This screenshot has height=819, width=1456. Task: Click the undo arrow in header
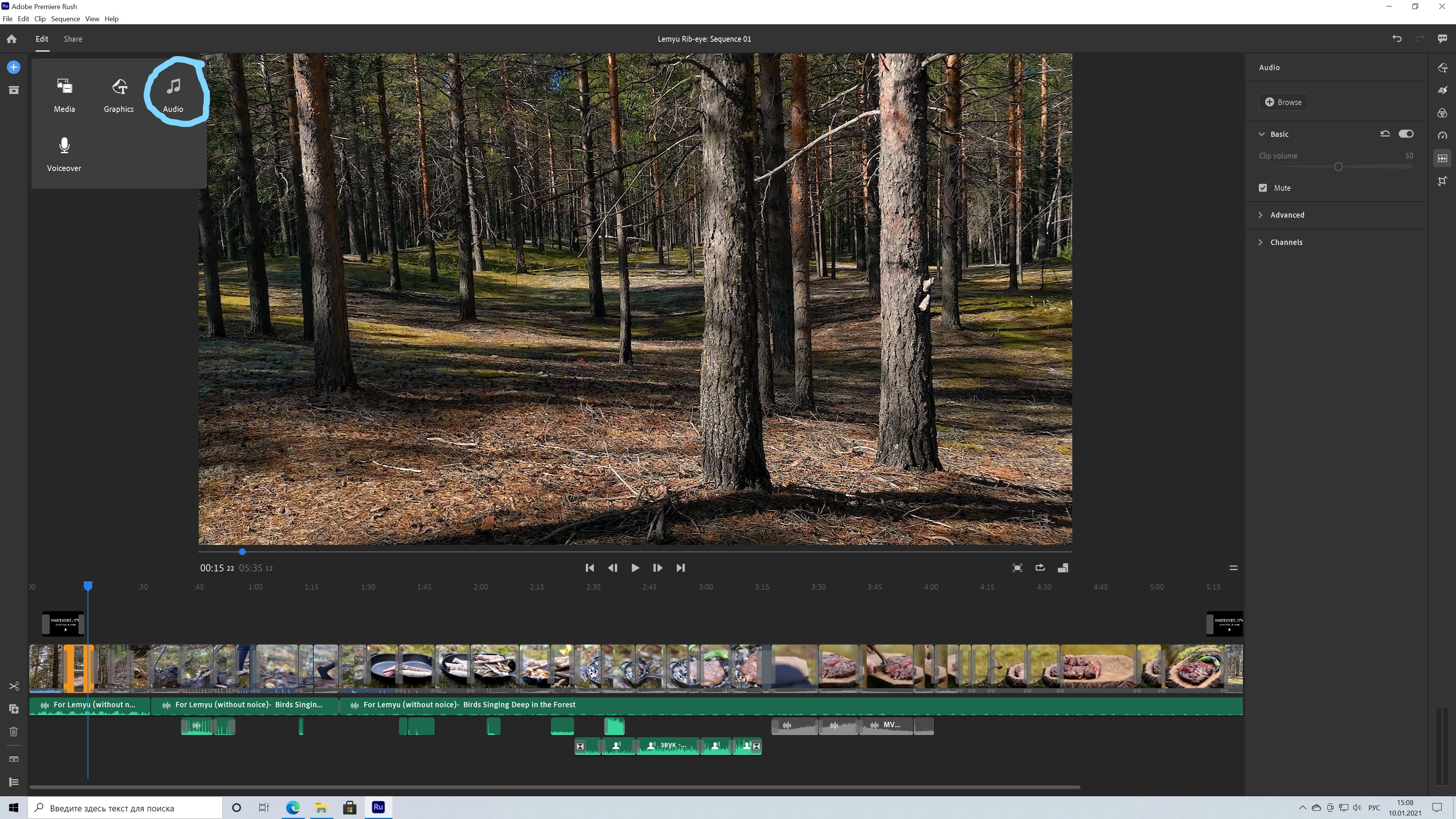coord(1396,39)
